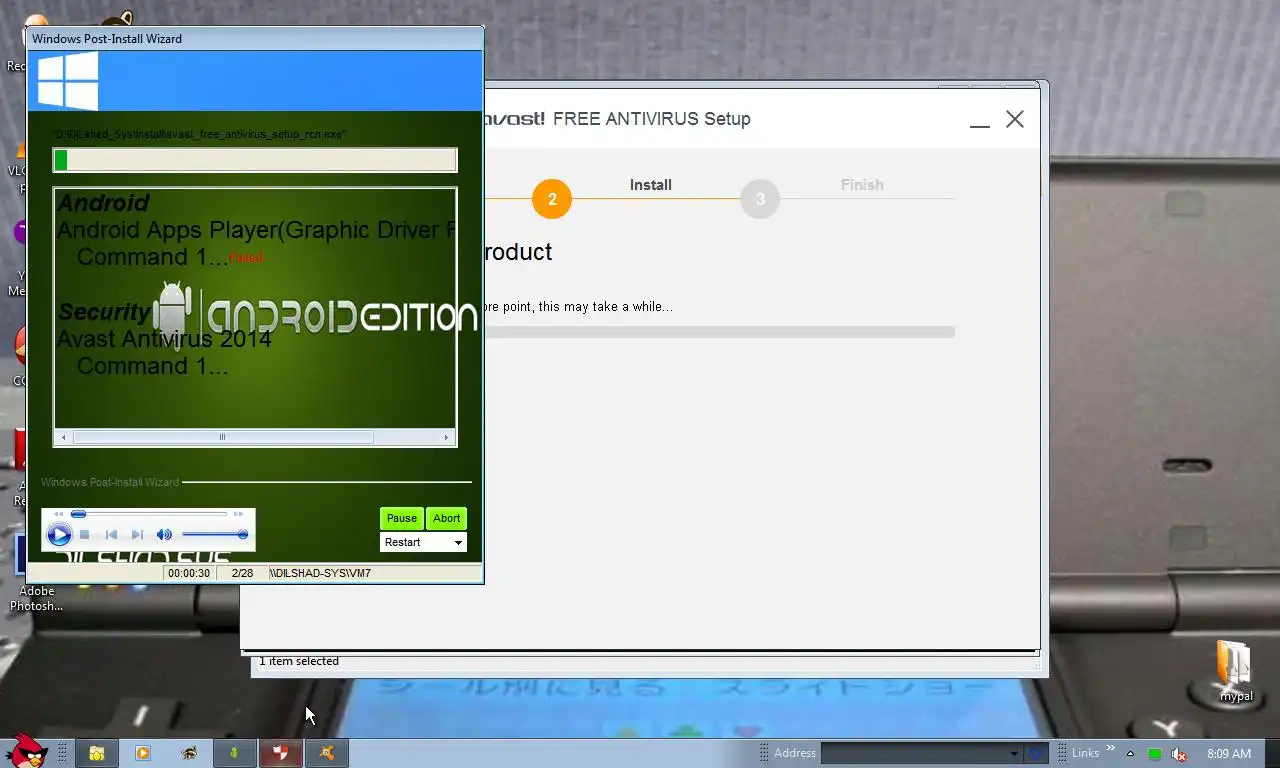This screenshot has height=768, width=1280.
Task: Click the horizontal scrollbar in install list
Action: (255, 437)
